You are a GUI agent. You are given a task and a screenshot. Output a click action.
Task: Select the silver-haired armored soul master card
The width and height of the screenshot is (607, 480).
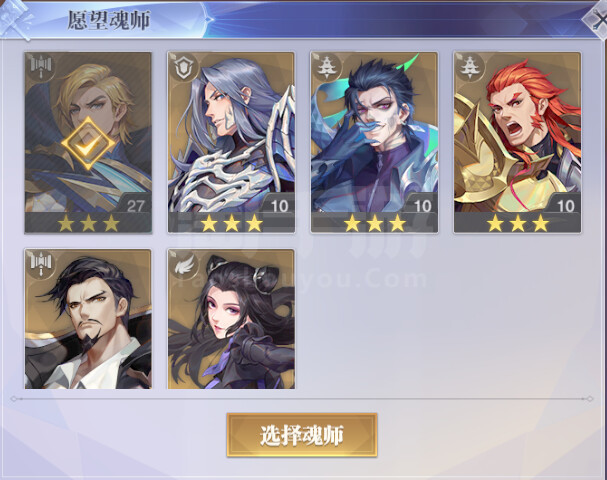coord(231,142)
